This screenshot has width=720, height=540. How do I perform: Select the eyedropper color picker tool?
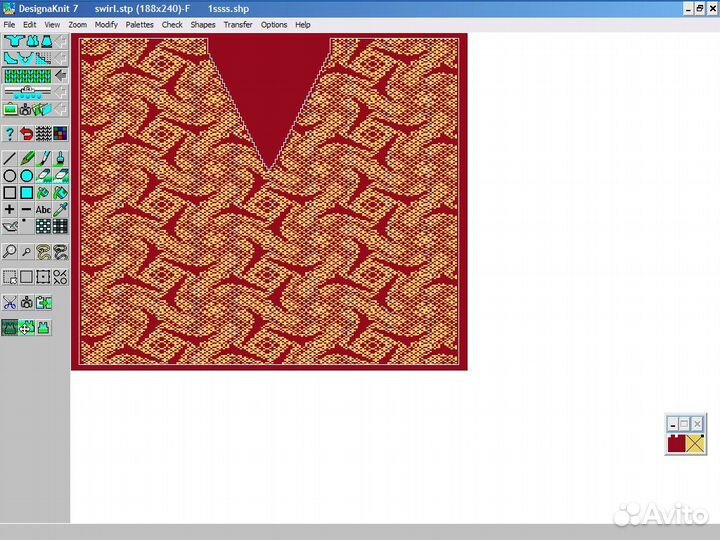click(x=60, y=210)
